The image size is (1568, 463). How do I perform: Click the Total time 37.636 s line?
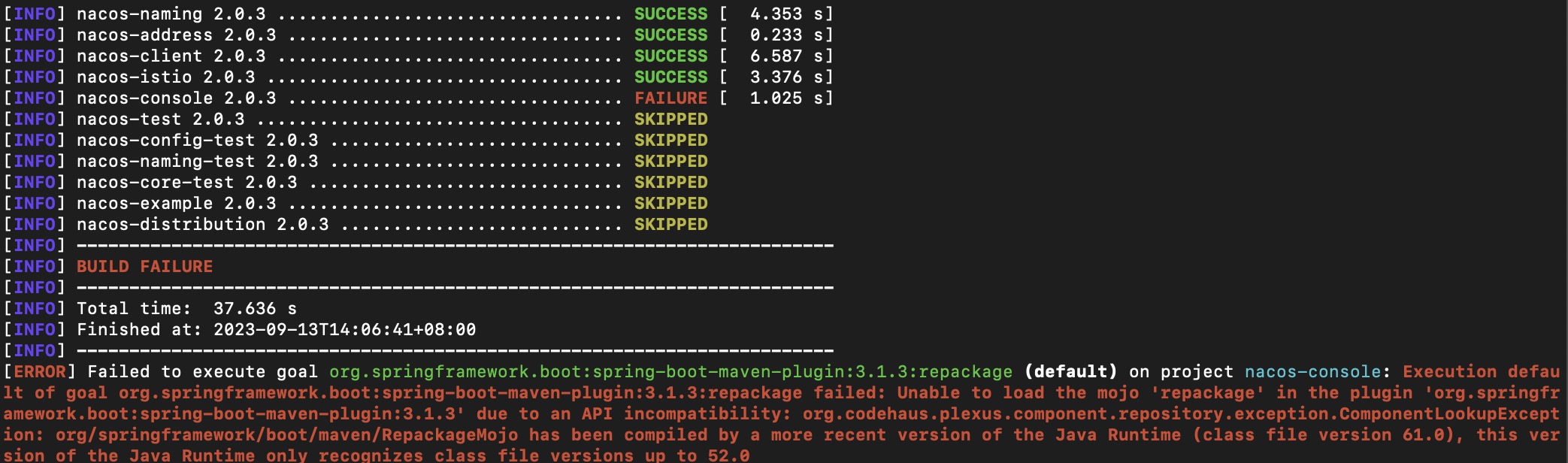[186, 309]
